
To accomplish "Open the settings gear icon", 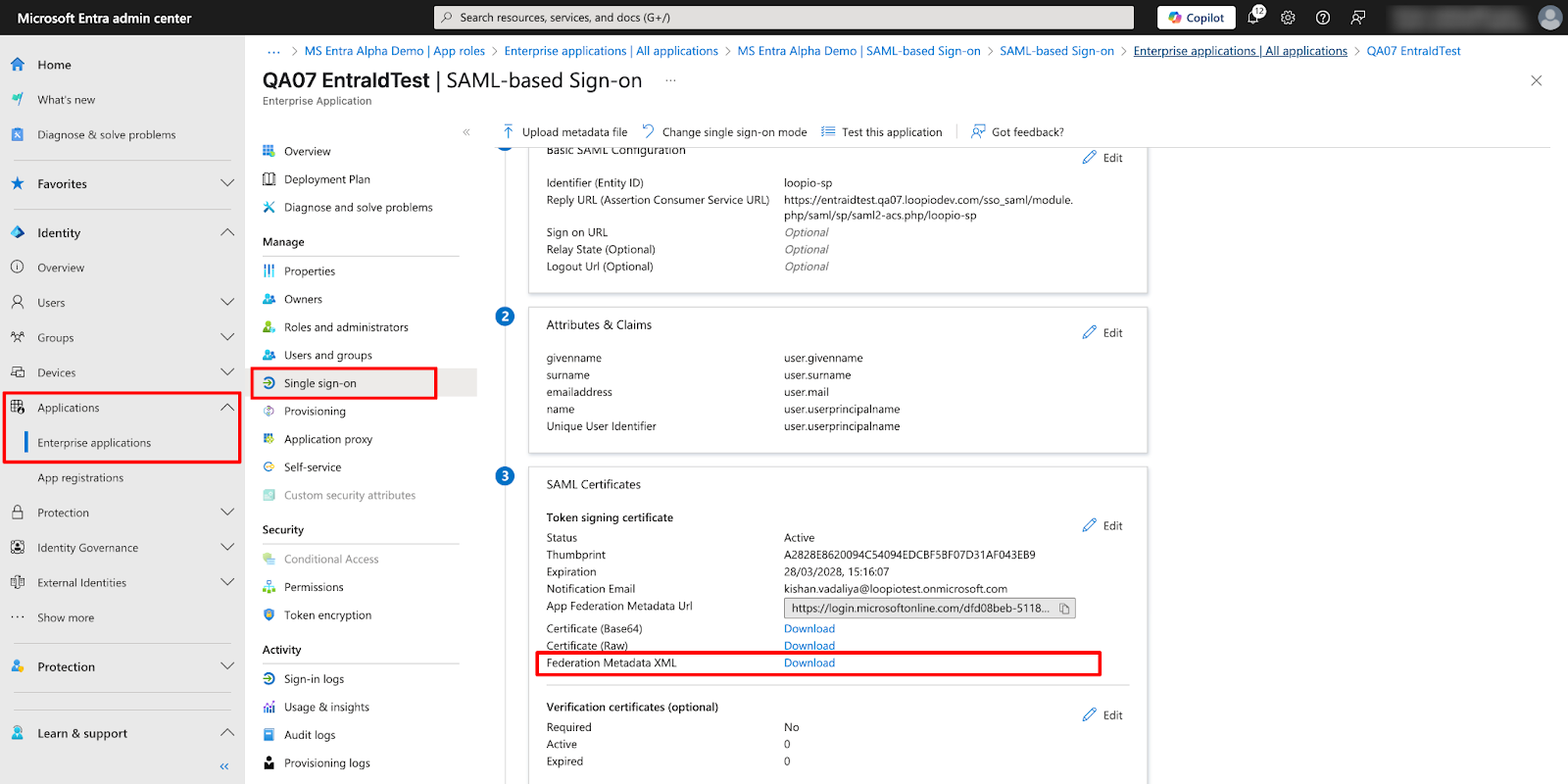I will [x=1288, y=18].
